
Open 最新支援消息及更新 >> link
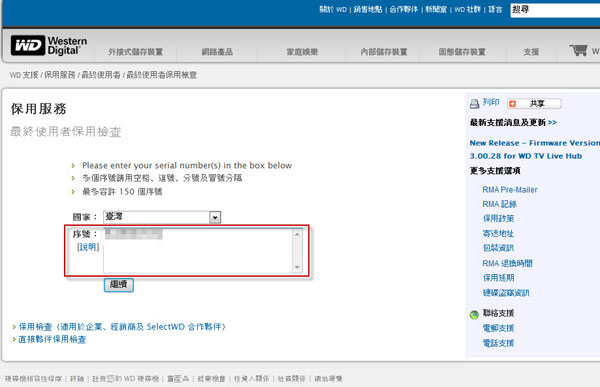(x=513, y=122)
